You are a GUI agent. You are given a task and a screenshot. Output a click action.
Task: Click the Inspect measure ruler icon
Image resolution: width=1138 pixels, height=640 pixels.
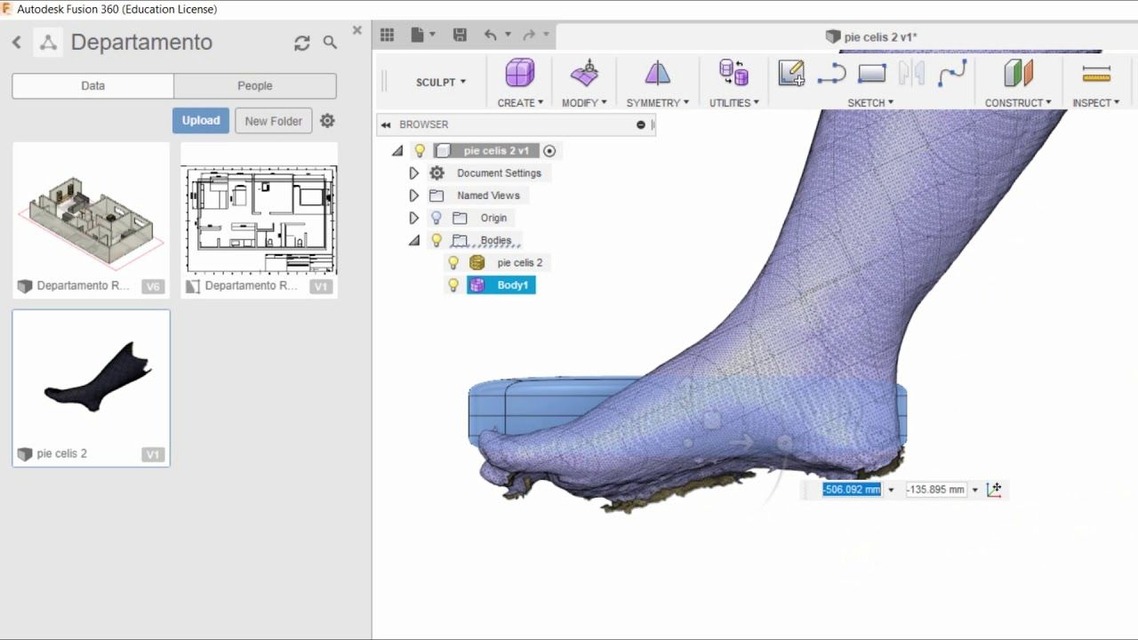pos(1096,73)
